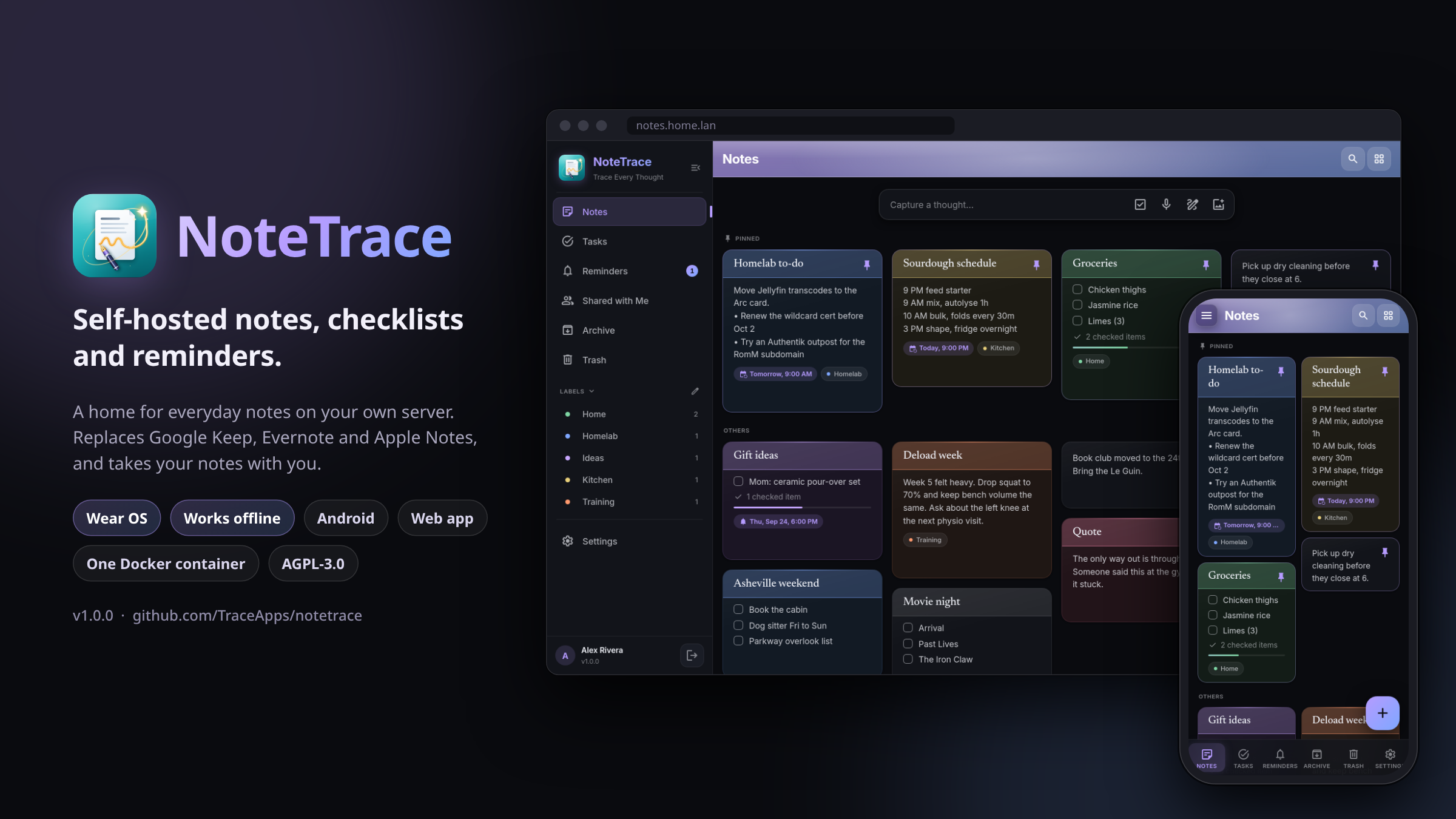Image resolution: width=1456 pixels, height=819 pixels.
Task: Unpin the dry cleaning note on the phone
Action: (x=1384, y=553)
